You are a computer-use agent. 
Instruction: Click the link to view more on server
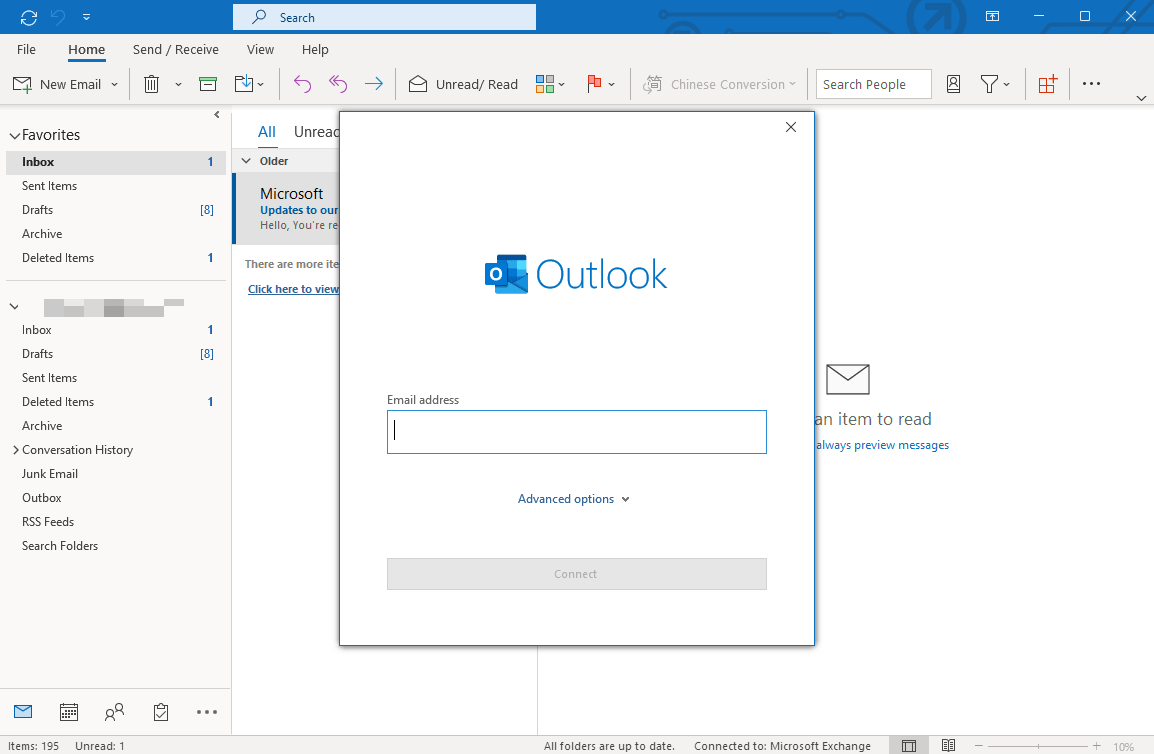click(293, 288)
